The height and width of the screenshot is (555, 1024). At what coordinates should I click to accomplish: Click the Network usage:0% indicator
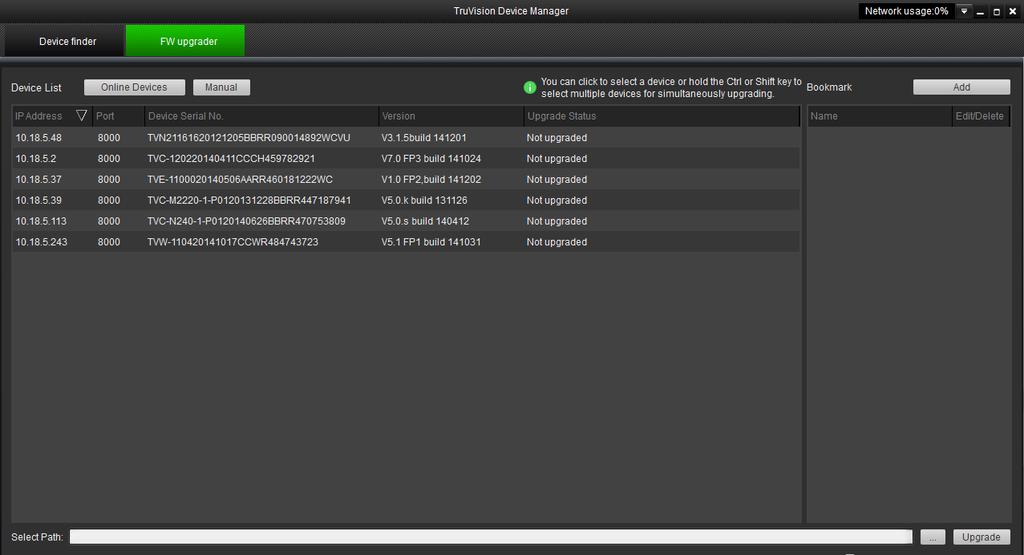click(906, 11)
